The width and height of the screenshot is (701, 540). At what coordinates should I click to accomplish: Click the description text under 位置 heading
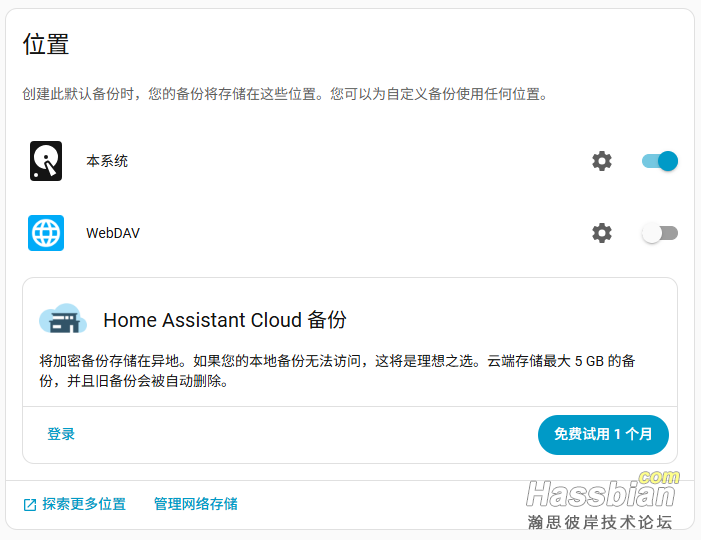point(285,95)
